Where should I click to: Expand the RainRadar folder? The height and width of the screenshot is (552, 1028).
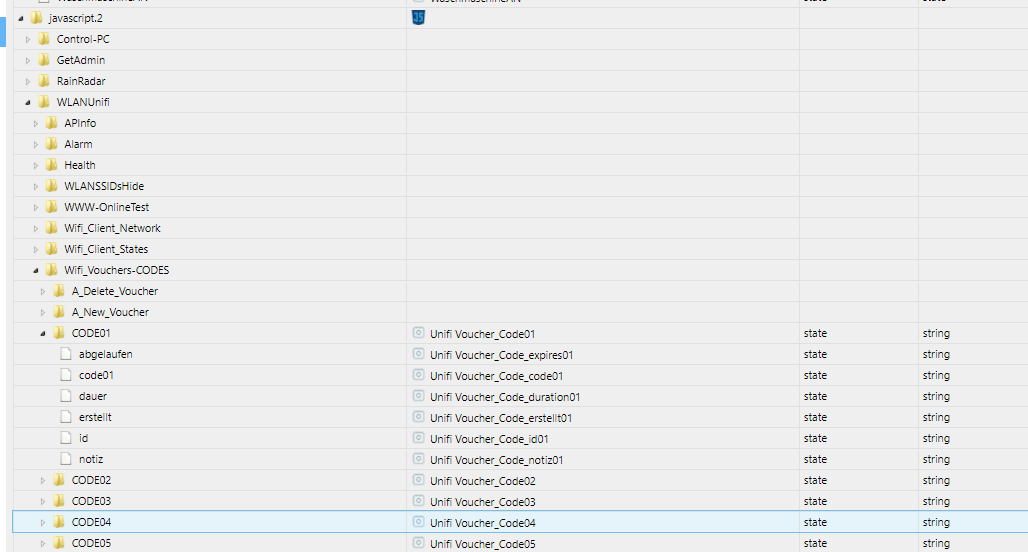tap(28, 81)
